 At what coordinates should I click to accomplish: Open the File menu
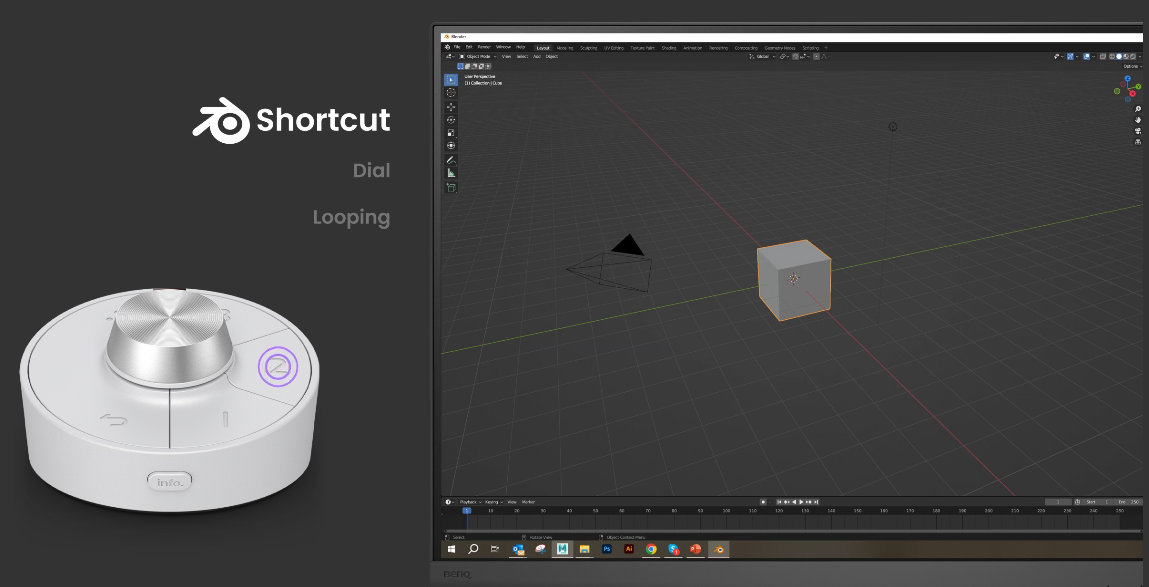tap(457, 47)
